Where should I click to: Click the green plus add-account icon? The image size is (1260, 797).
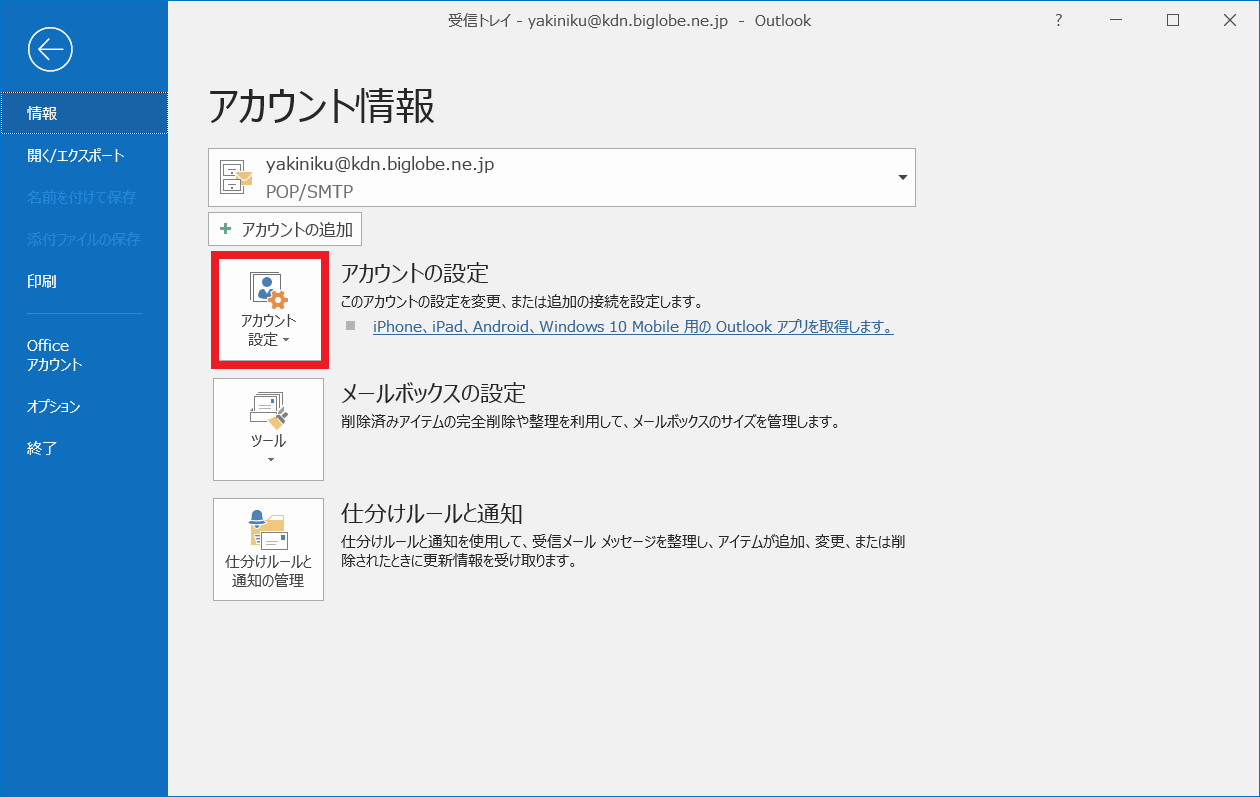coord(225,229)
